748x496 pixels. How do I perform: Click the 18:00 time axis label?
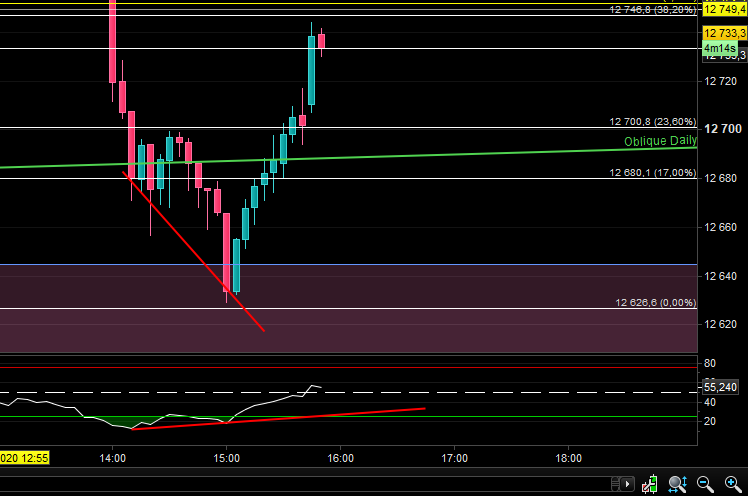click(x=569, y=458)
